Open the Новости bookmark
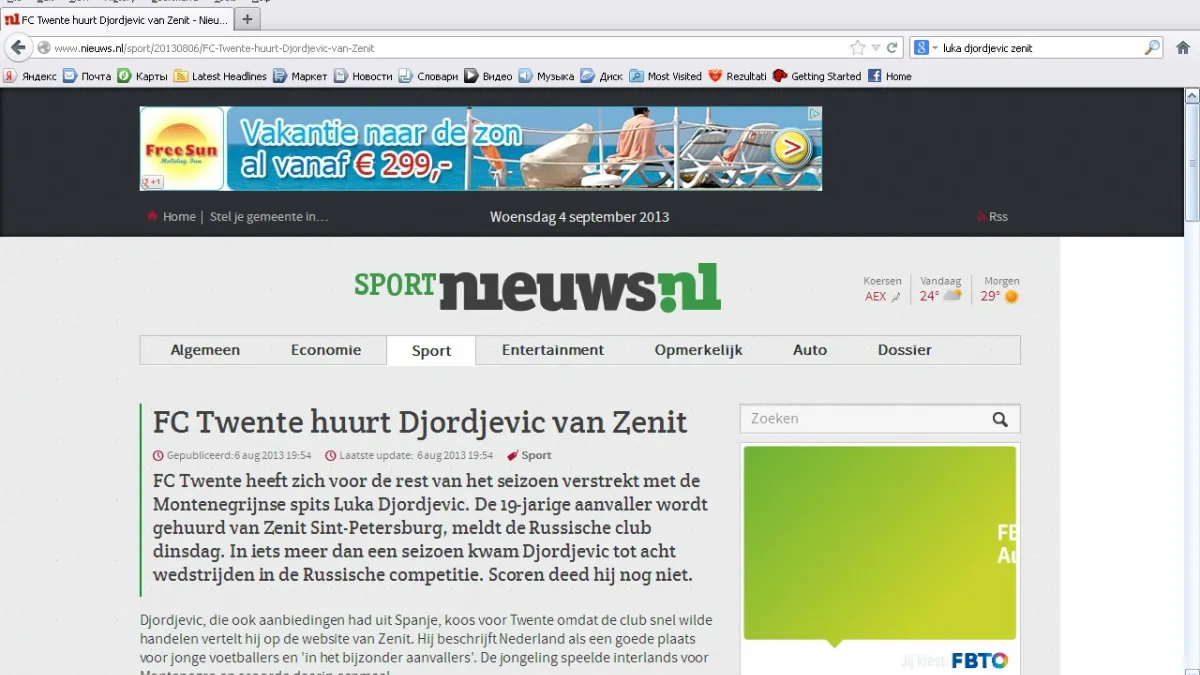This screenshot has height=675, width=1200. click(363, 76)
